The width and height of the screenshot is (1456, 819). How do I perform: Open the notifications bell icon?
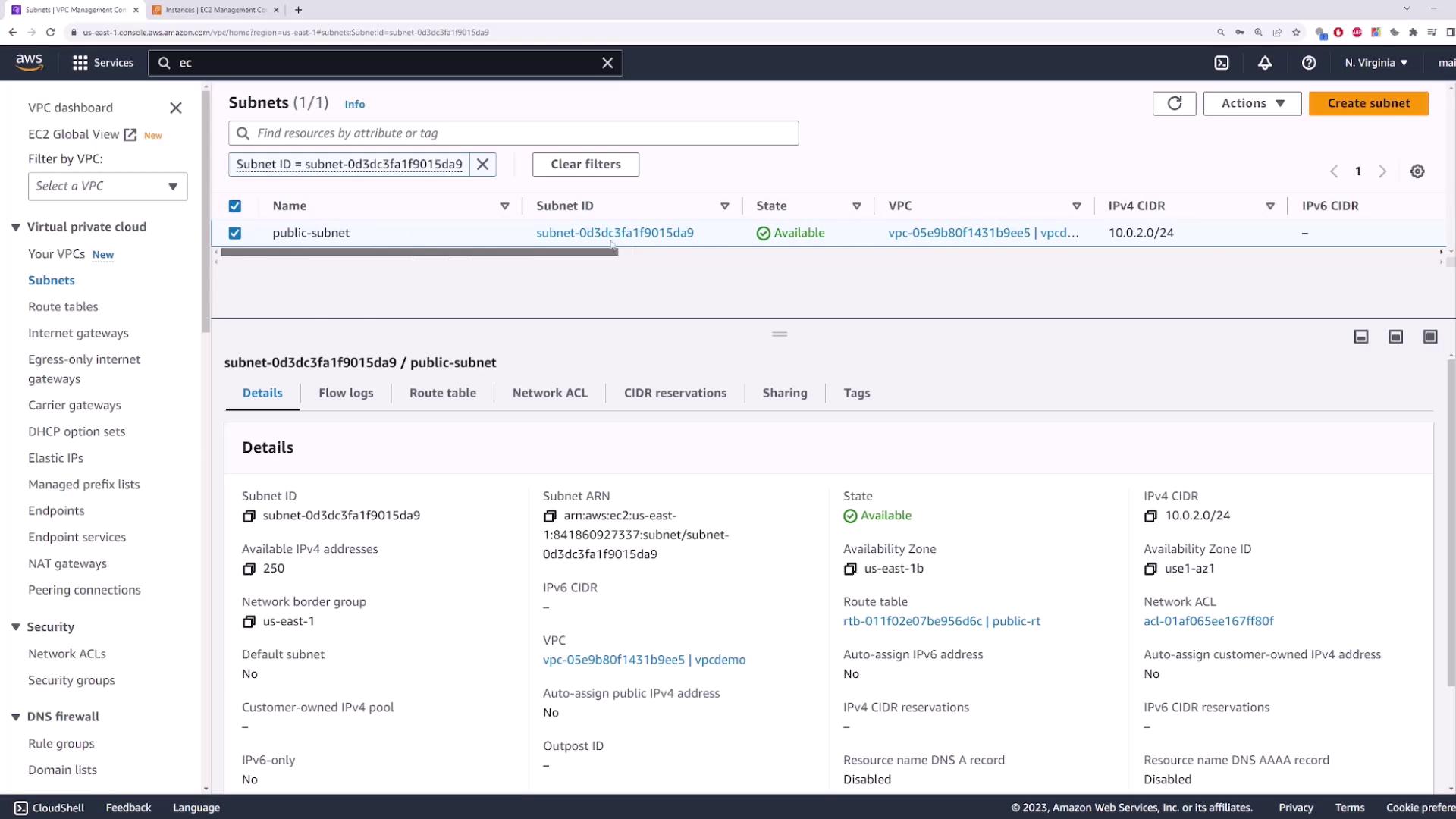tap(1265, 63)
